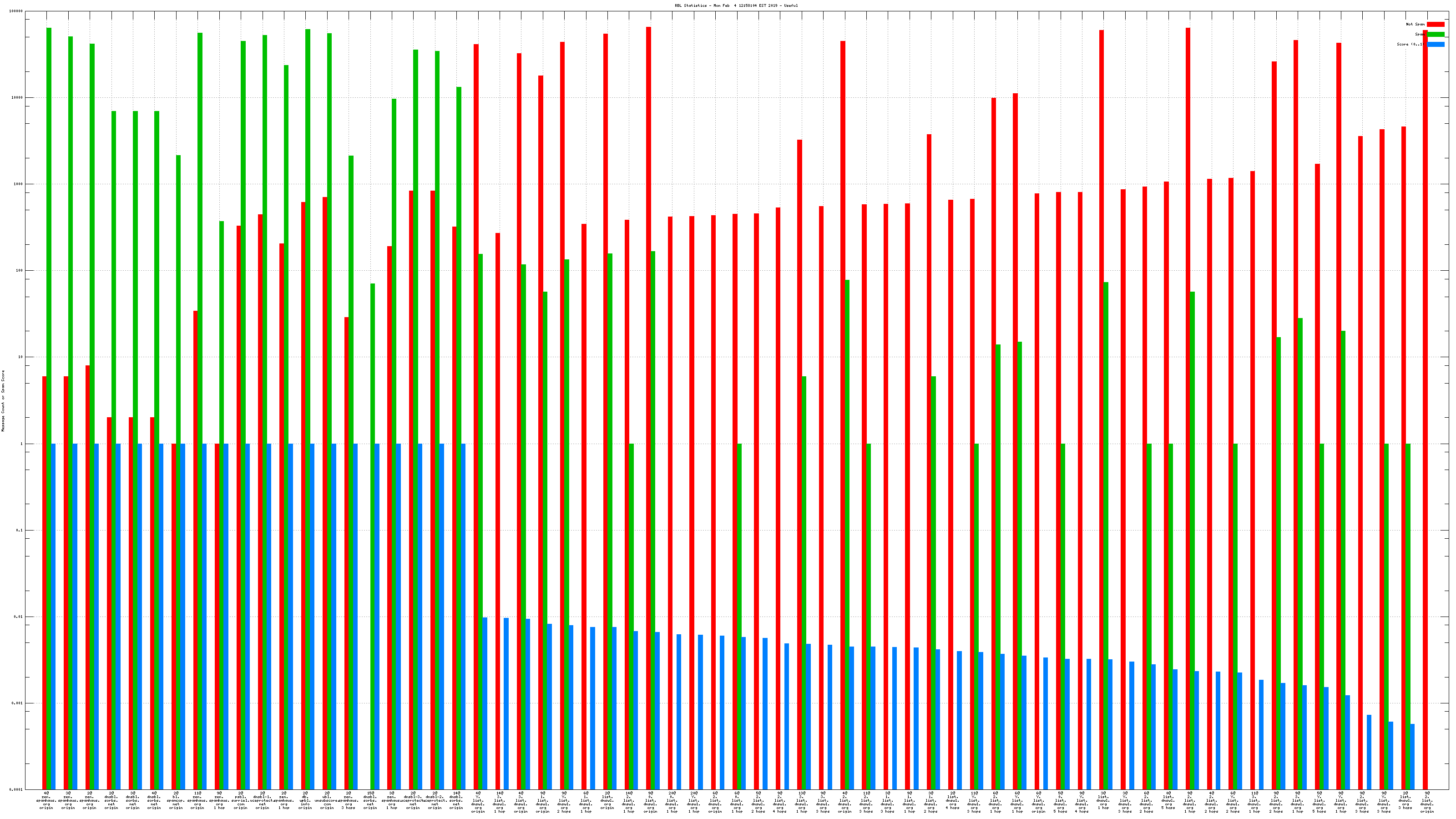Click the Not Spam legend text

tap(1416, 24)
